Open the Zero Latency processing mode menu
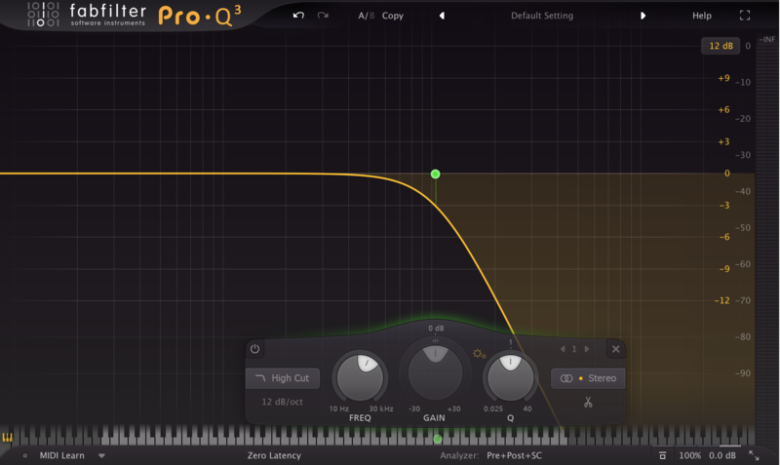 [274, 456]
